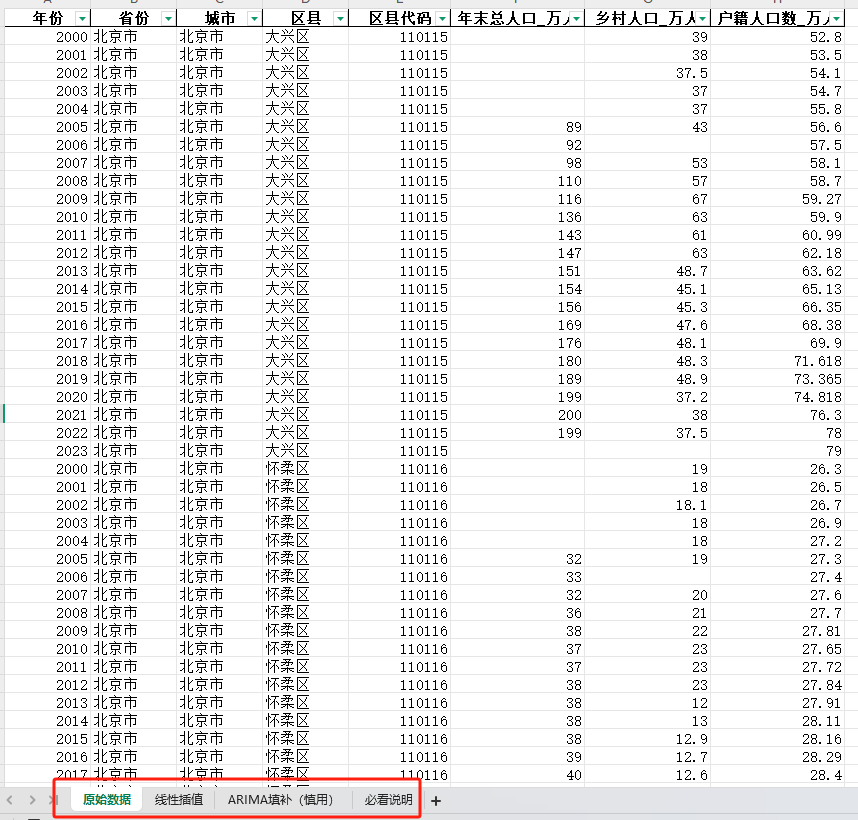
Task: Select the cell with value 66.35
Action: [x=777, y=307]
